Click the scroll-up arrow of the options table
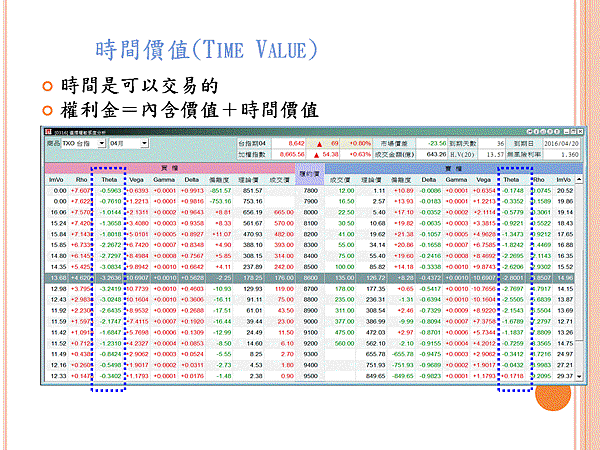 tap(579, 179)
